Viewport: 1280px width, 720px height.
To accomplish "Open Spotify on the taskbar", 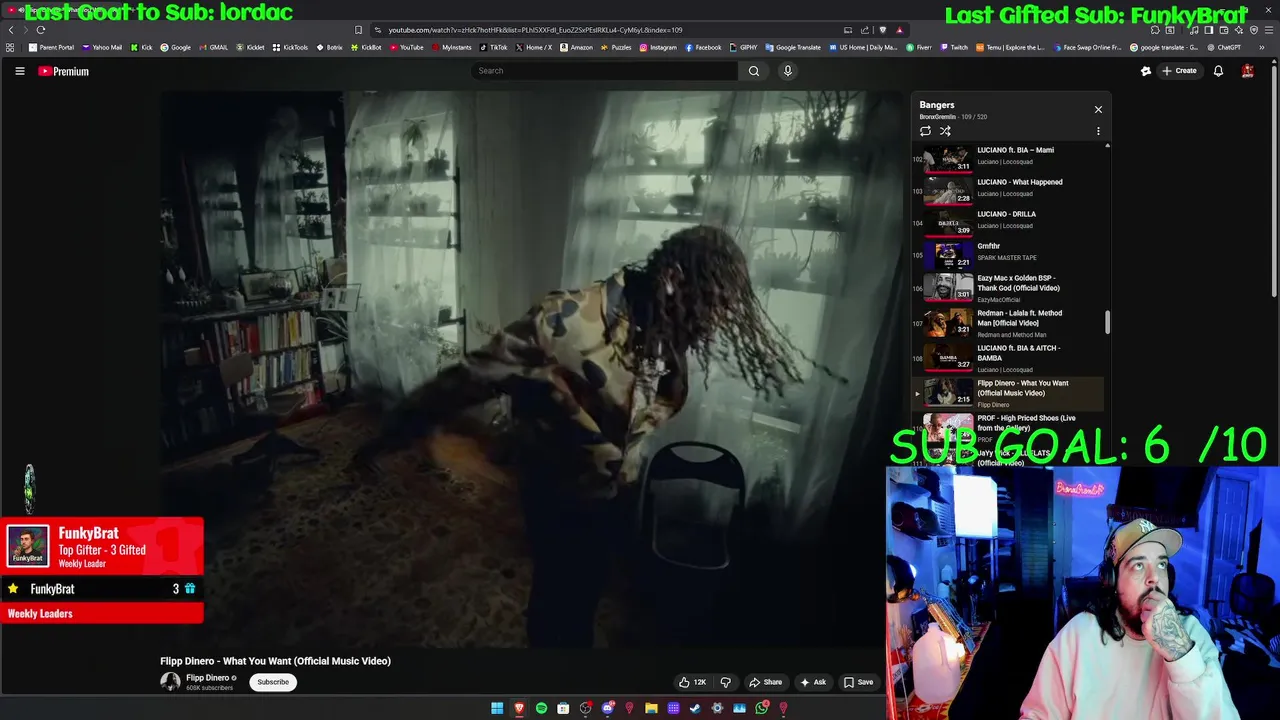I will pos(541,708).
